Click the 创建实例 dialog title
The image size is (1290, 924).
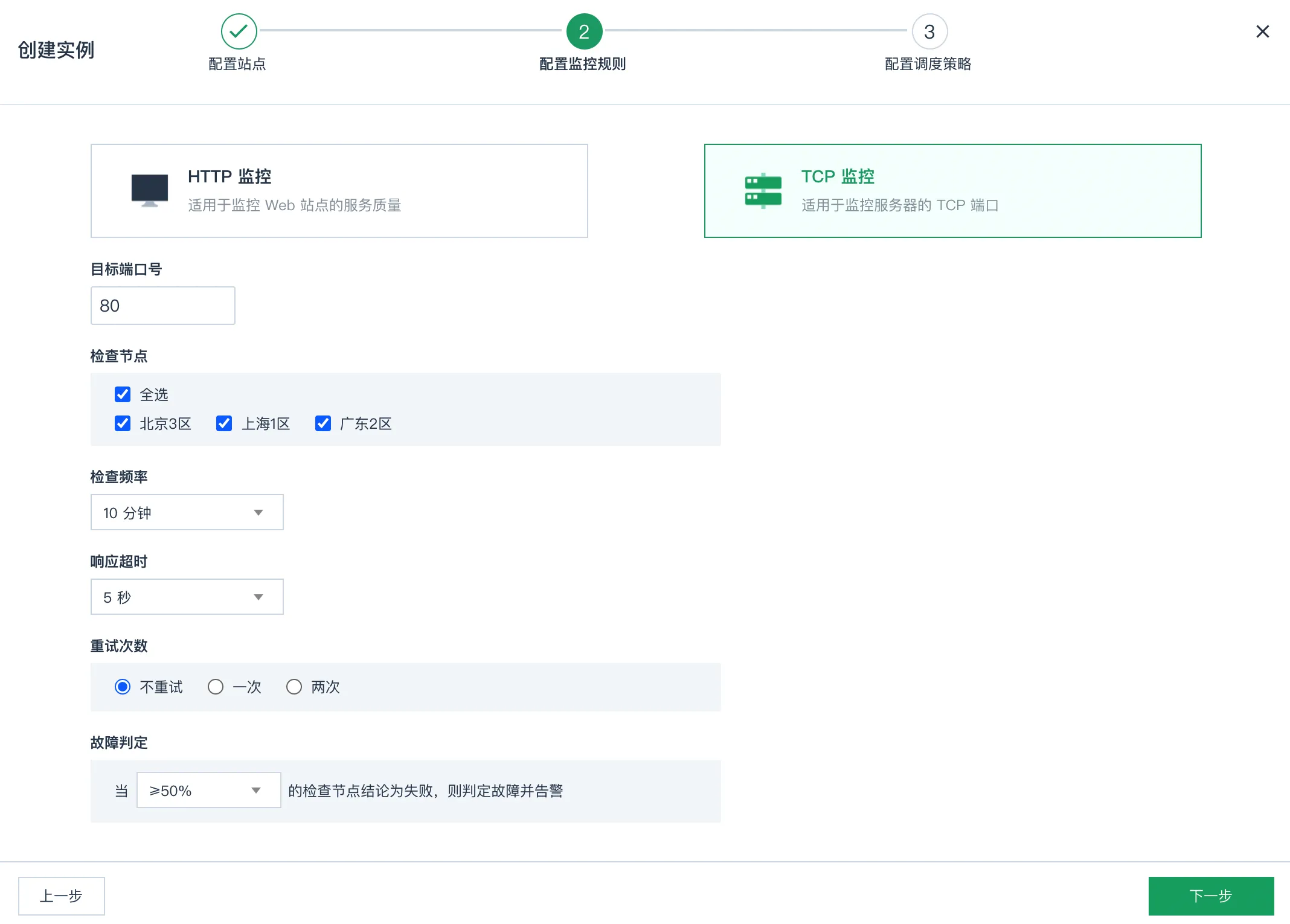(56, 50)
